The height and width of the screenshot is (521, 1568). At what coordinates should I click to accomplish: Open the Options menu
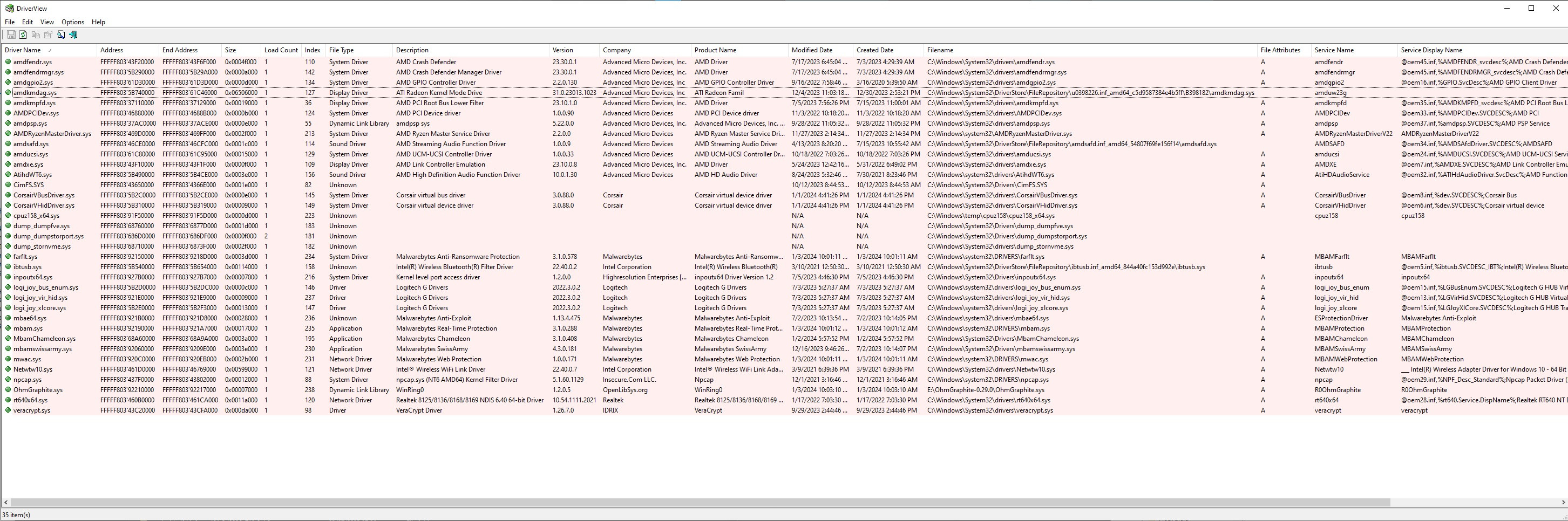click(73, 22)
